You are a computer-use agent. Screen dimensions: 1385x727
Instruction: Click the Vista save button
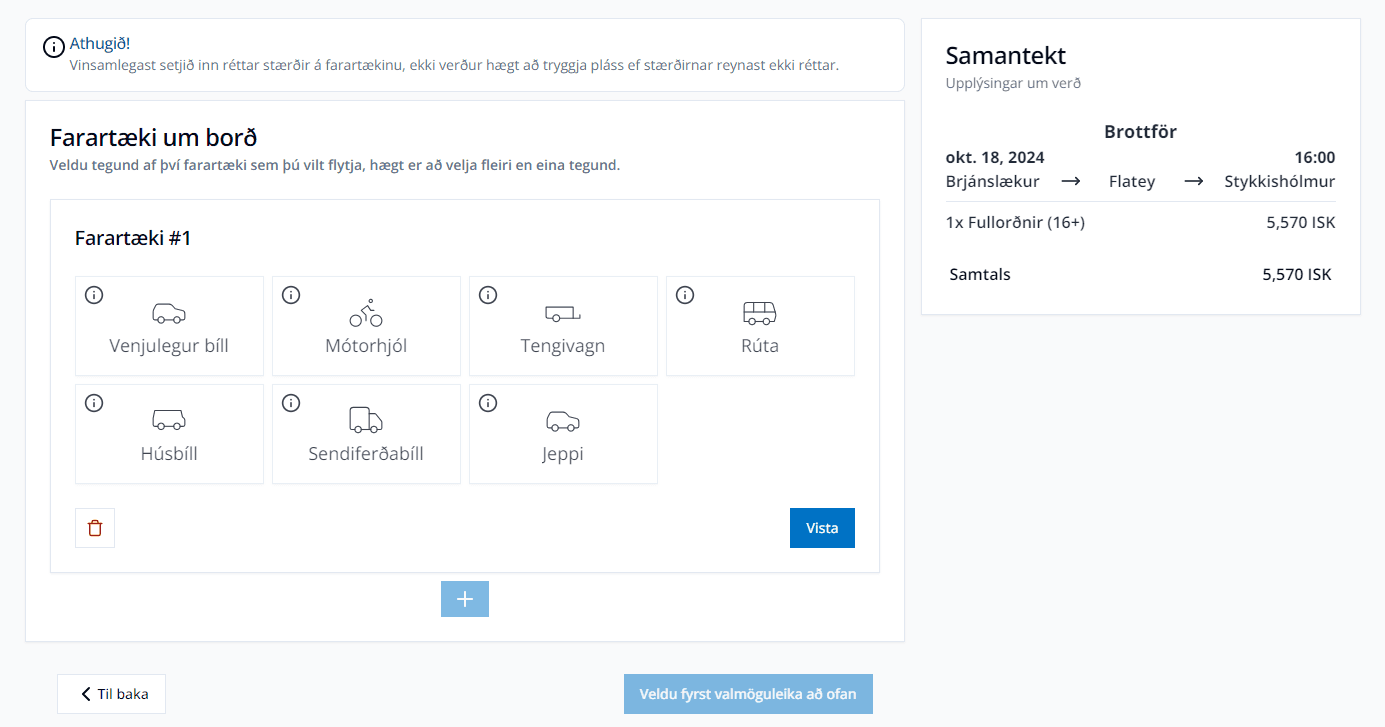coord(822,528)
